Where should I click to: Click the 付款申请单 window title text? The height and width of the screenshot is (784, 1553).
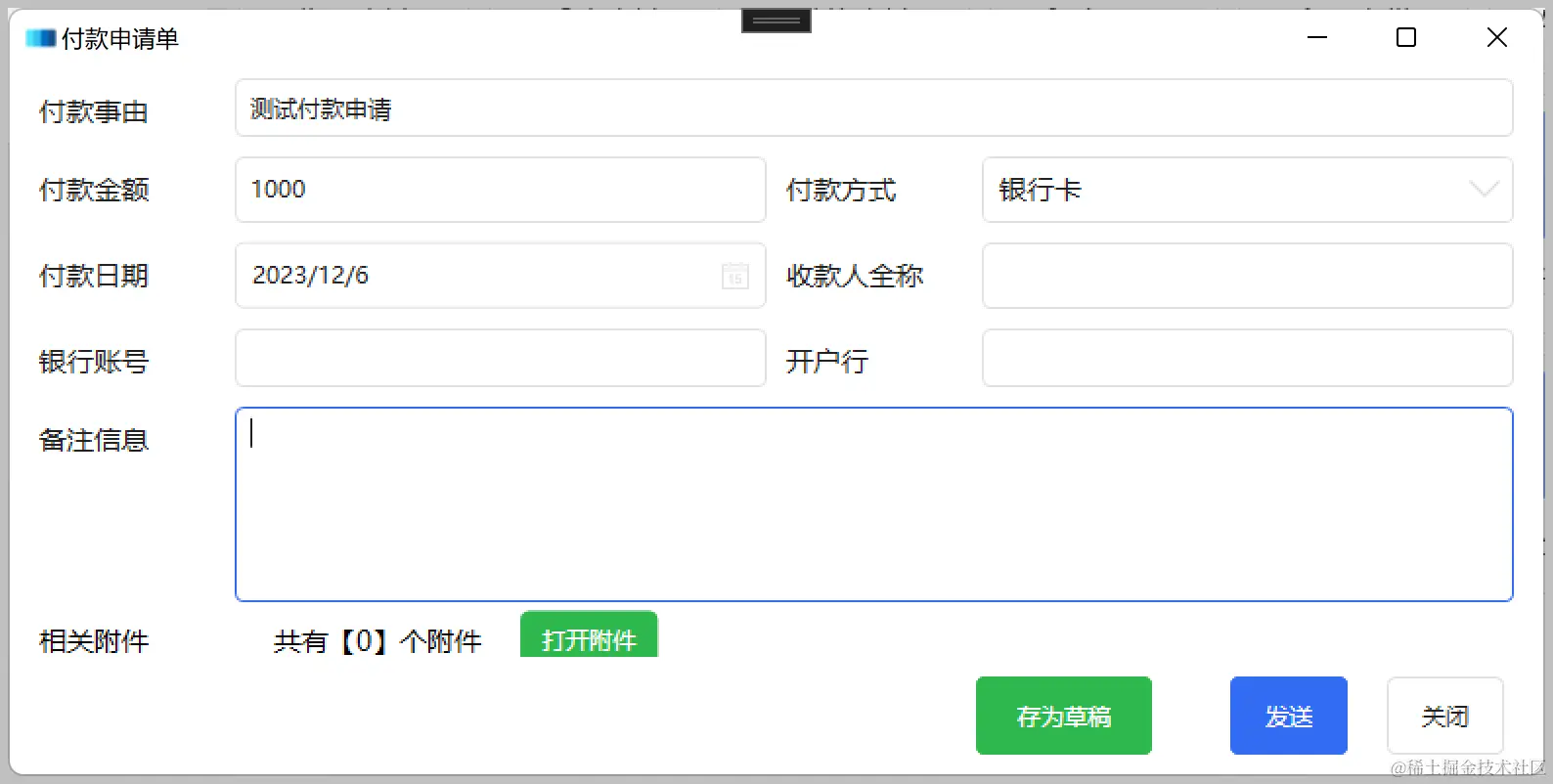click(x=120, y=38)
